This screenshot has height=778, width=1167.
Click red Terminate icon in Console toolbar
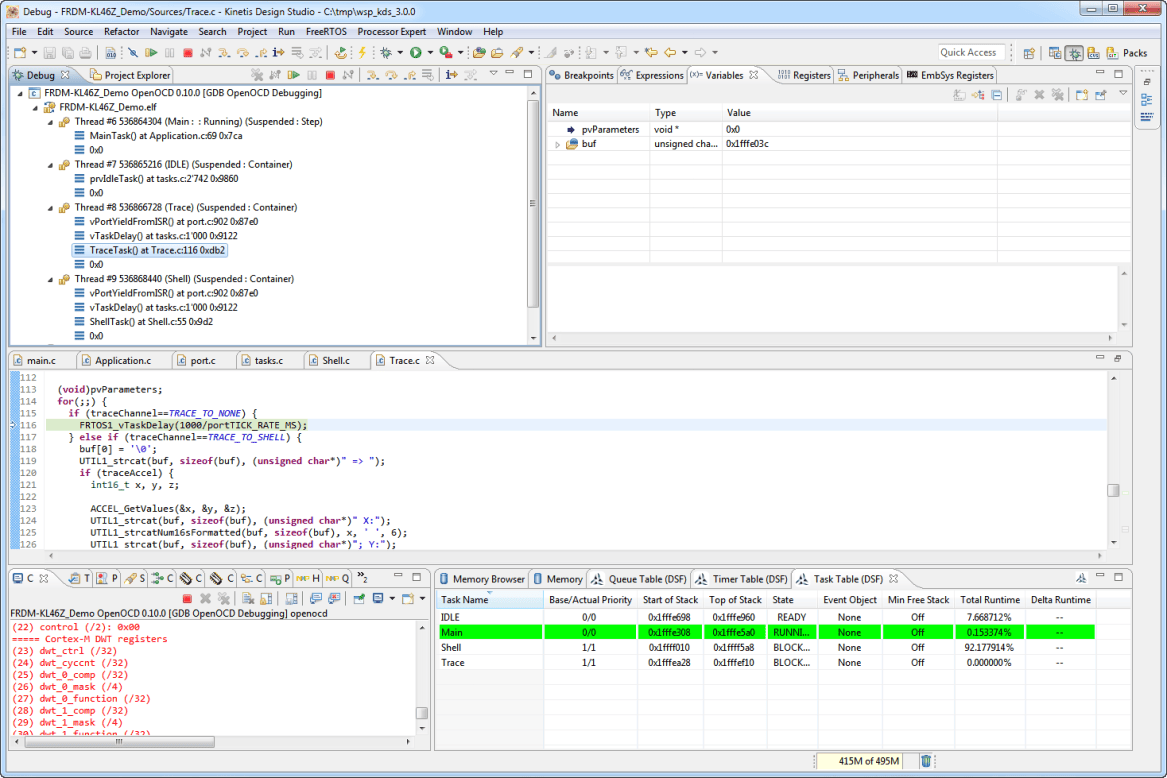(x=187, y=599)
